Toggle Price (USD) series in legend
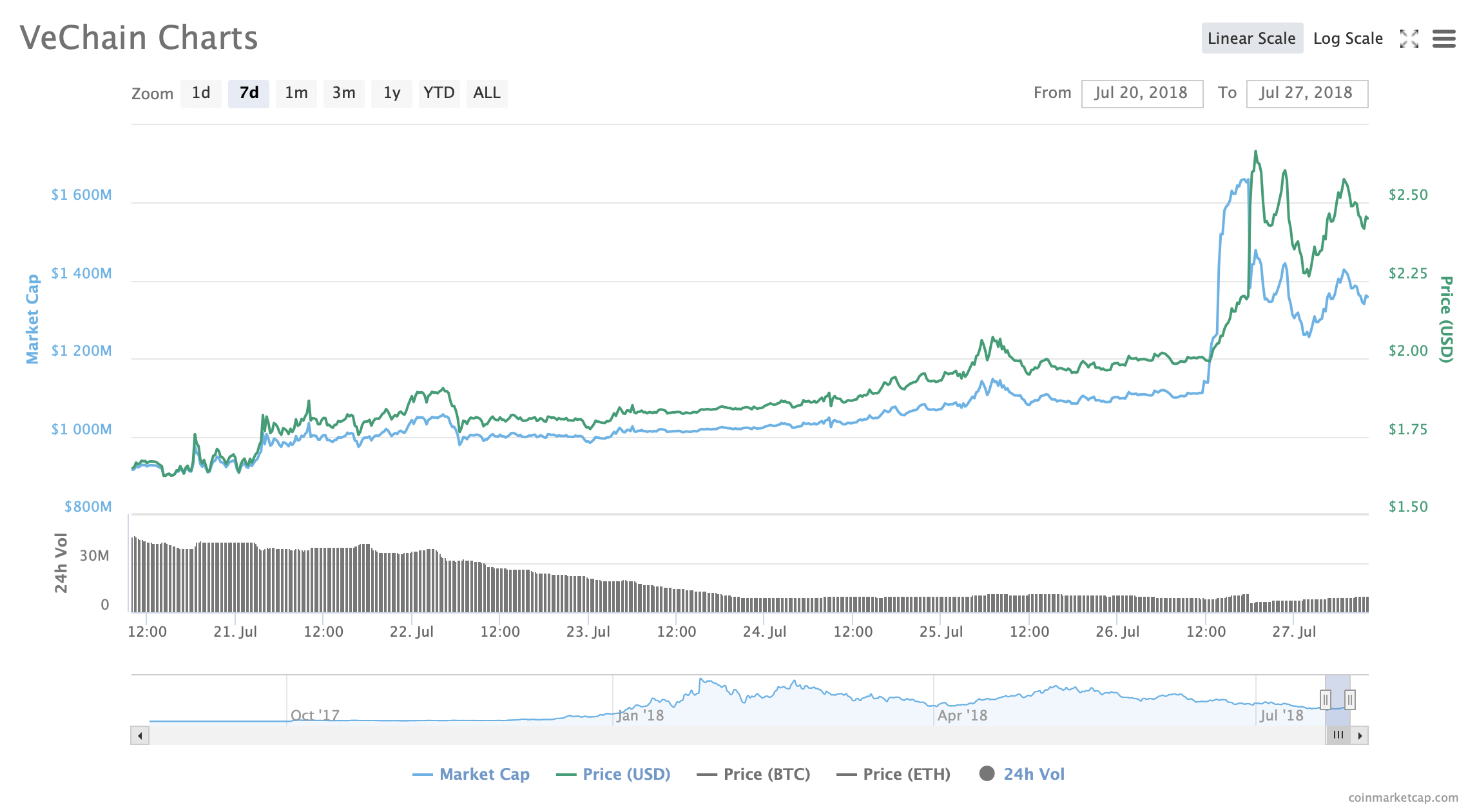 click(x=613, y=774)
